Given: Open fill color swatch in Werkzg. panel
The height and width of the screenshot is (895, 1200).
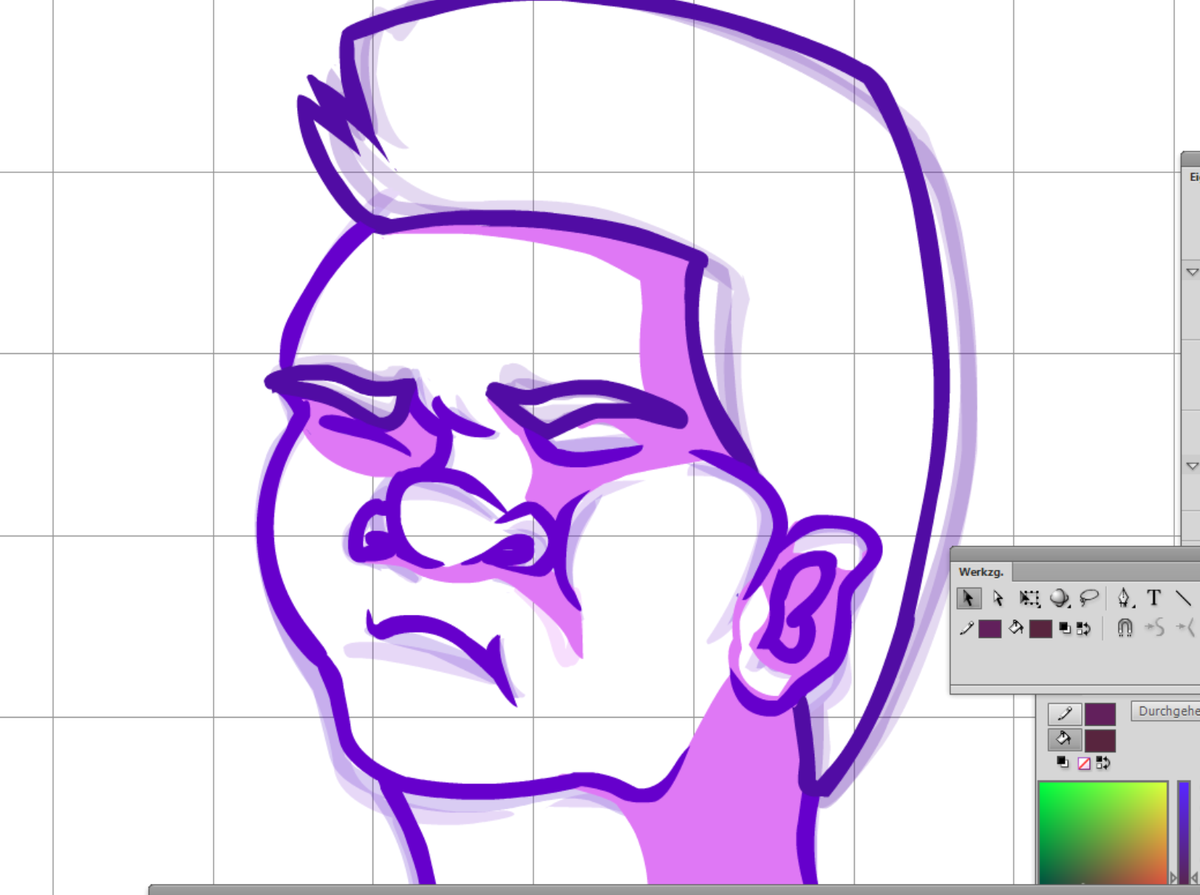Looking at the screenshot, I should click(x=1040, y=629).
